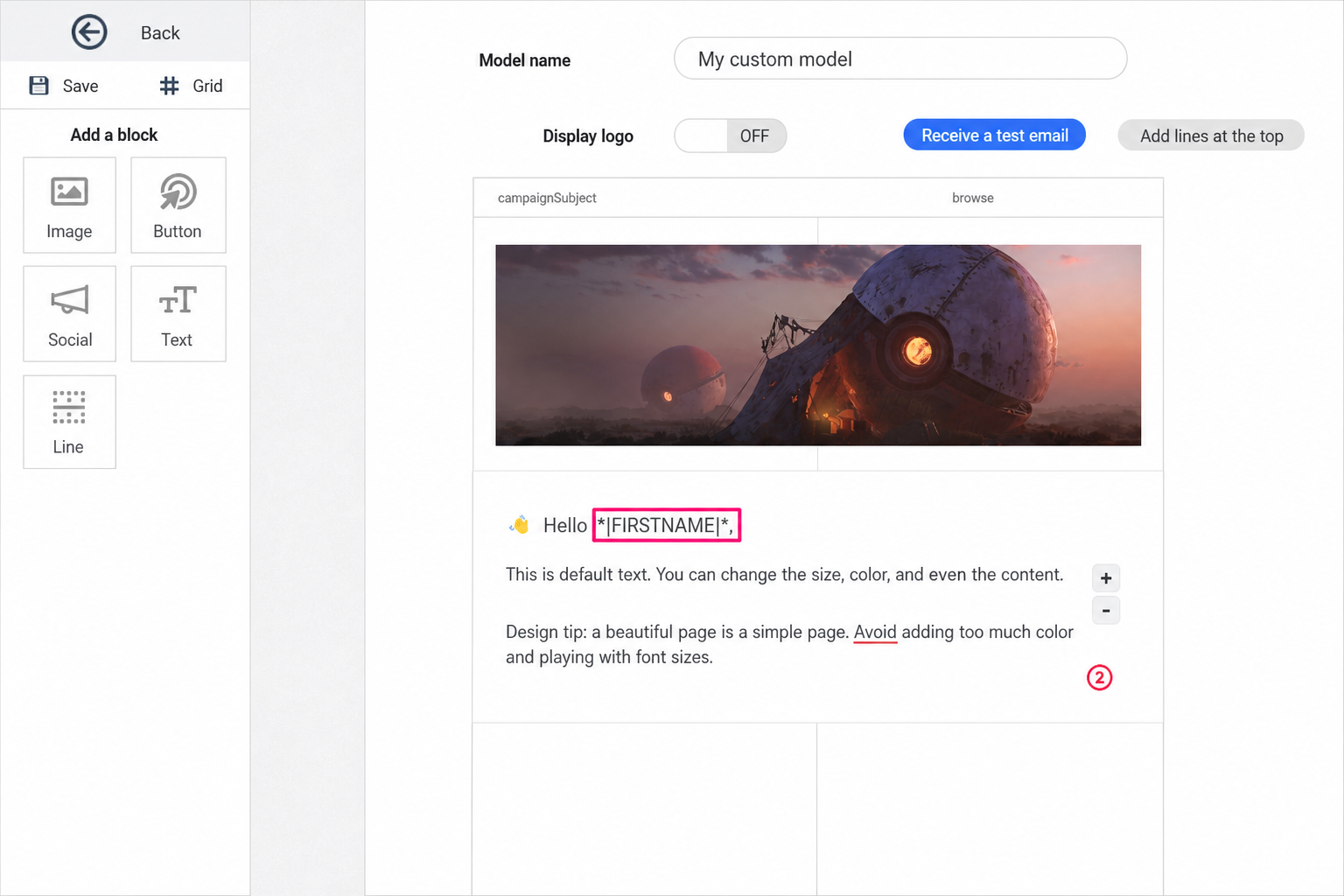Click the campaignSubject text
Viewport: 1344px width, 896px height.
pos(547,198)
